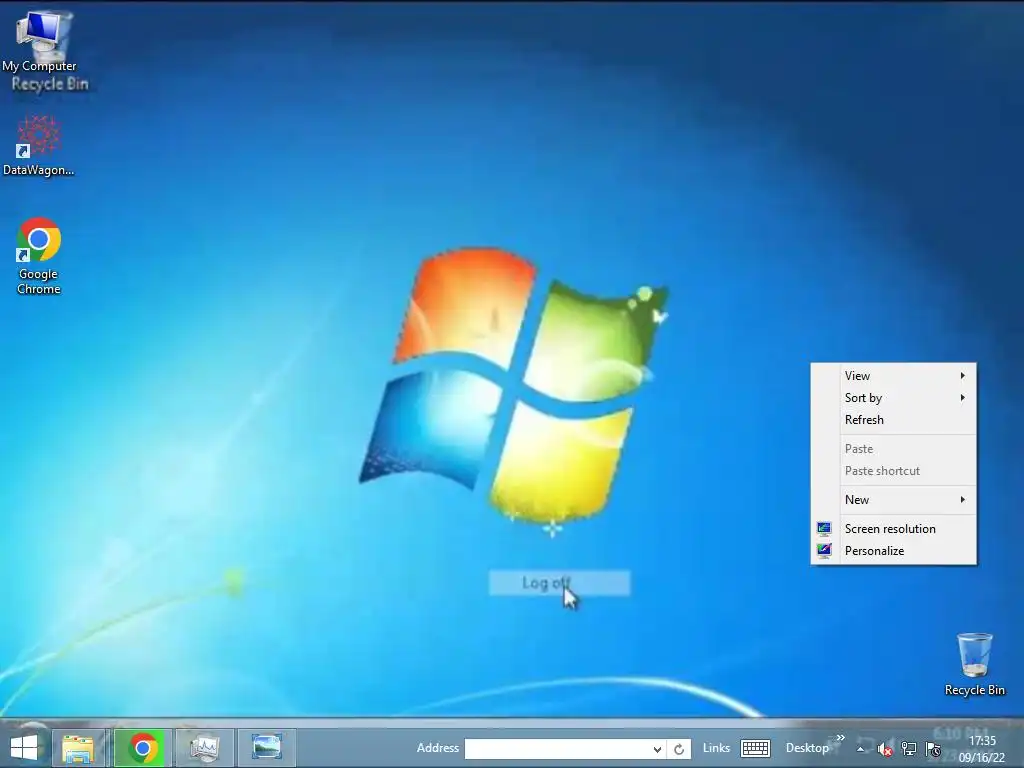Show hidden tray icons arrow
This screenshot has height=768, width=1024.
pyautogui.click(x=861, y=749)
